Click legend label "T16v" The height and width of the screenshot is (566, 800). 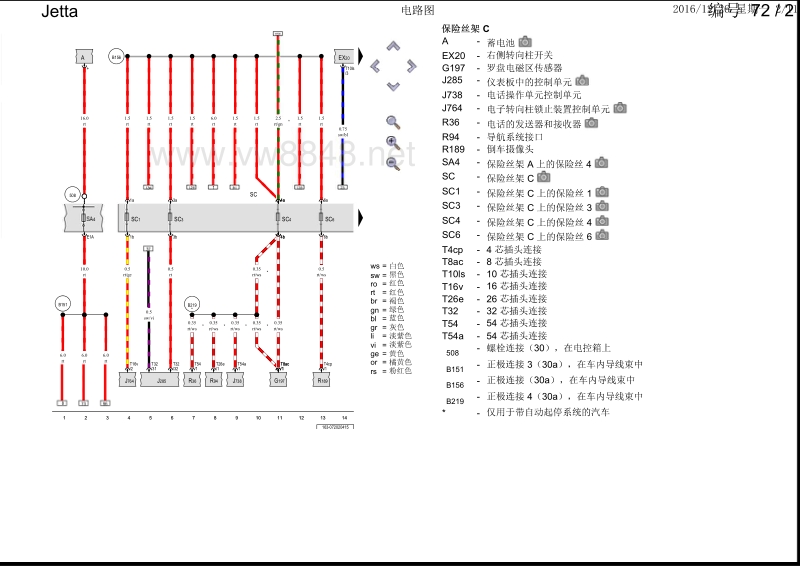tap(453, 286)
